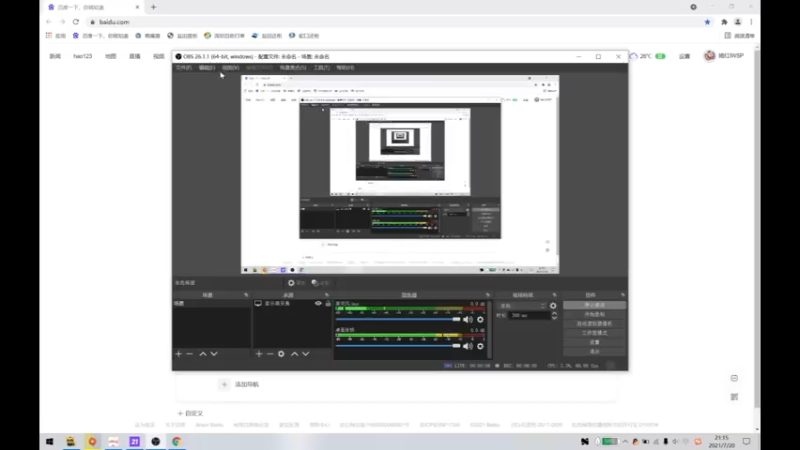Screen dimensions: 800x450
Task: Mute the desktop audio channel speaker icon
Action: pyautogui.click(x=468, y=346)
